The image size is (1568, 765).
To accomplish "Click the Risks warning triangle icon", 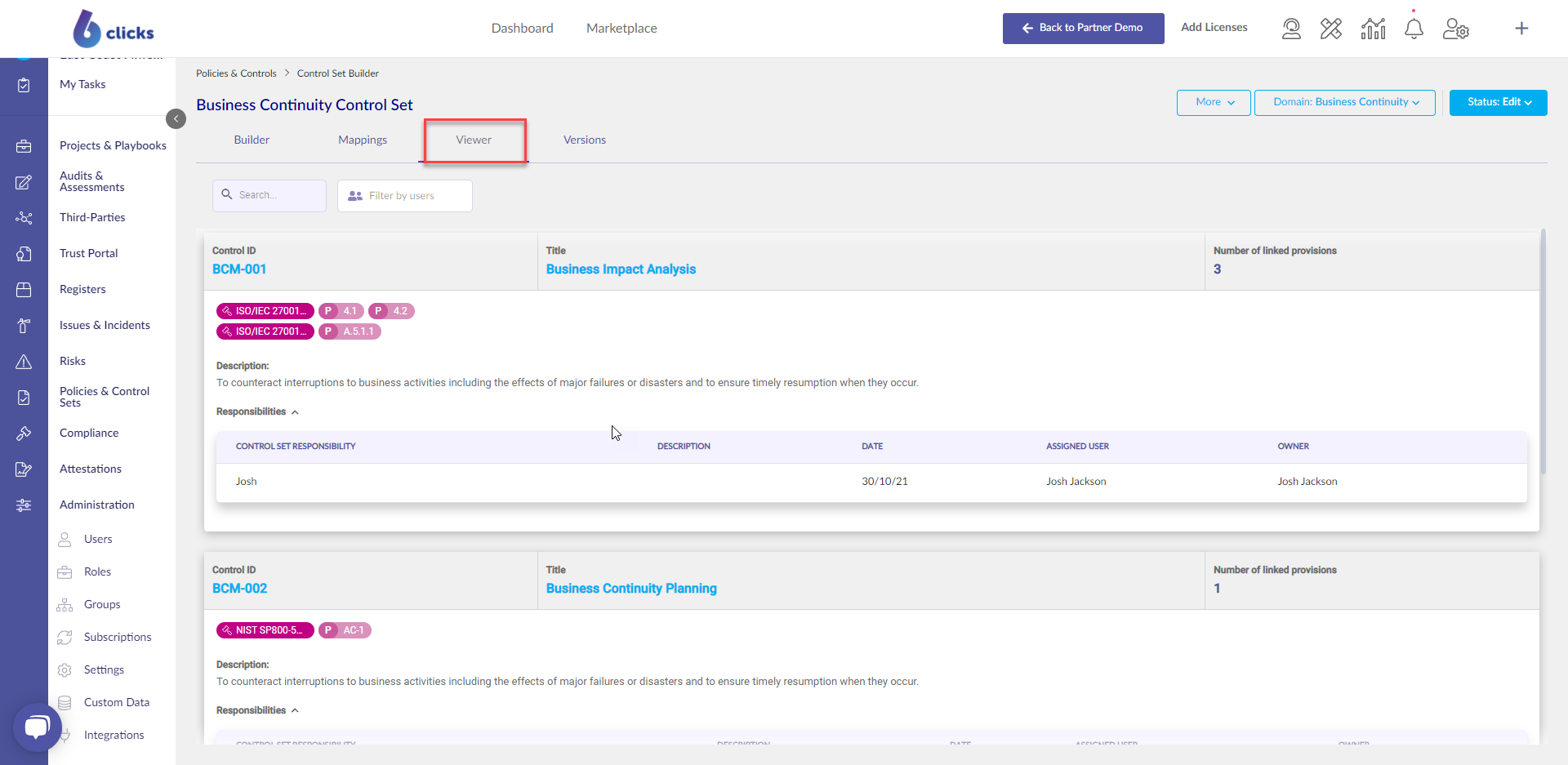I will (x=24, y=362).
